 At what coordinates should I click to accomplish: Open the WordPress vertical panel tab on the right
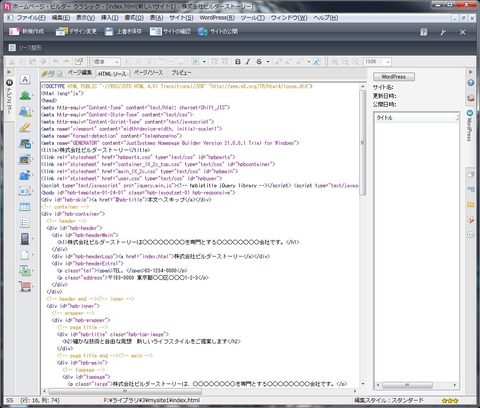[470, 125]
